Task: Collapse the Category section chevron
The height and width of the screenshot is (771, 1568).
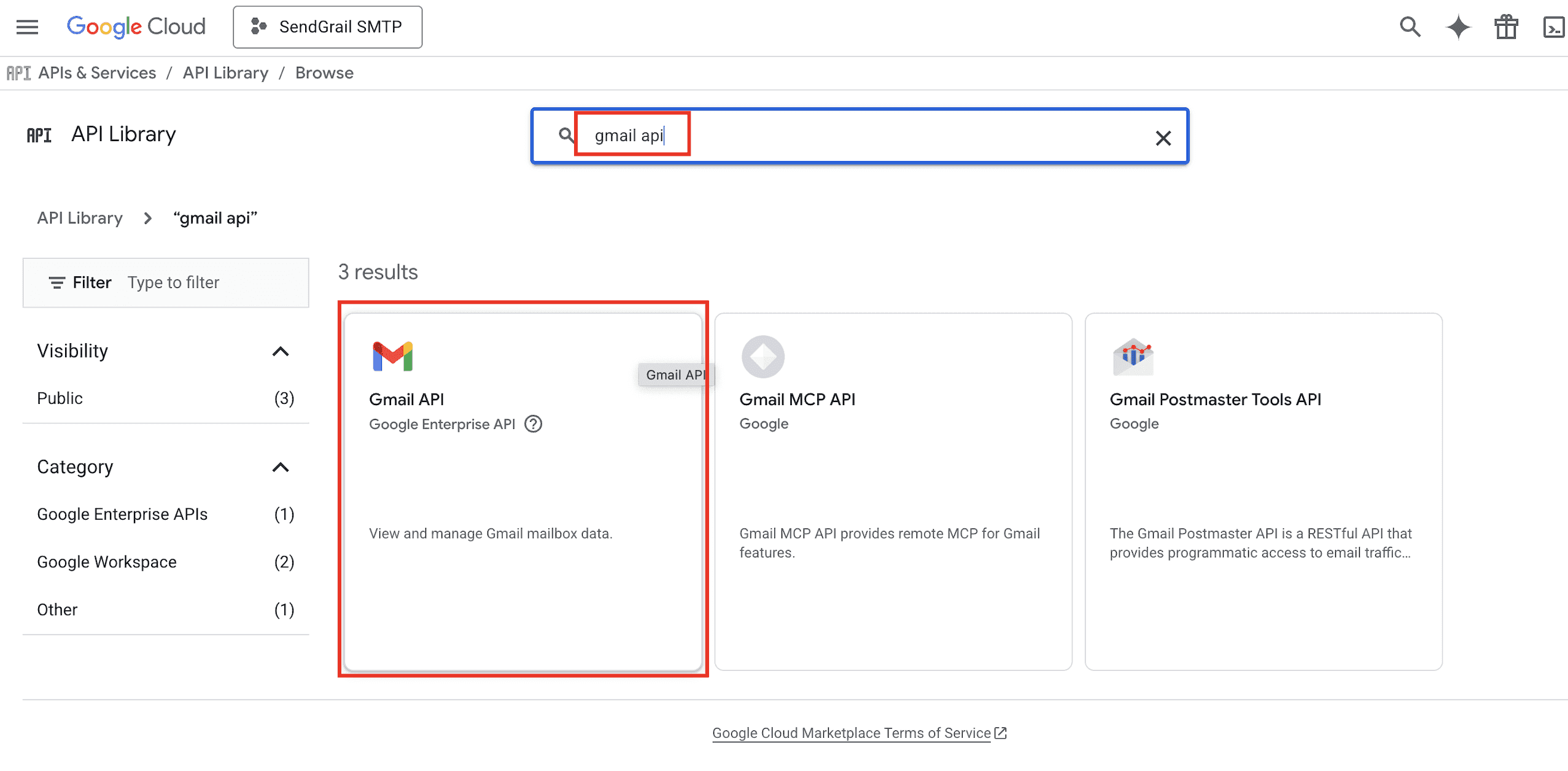Action: 281,467
